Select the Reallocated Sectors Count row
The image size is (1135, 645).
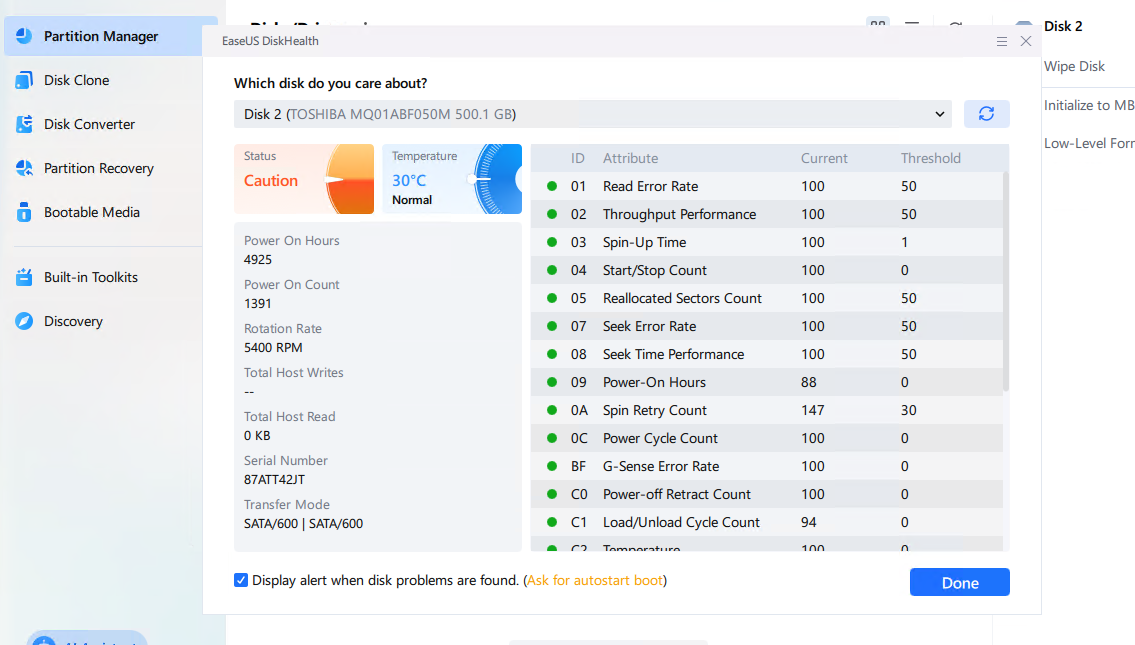682,298
